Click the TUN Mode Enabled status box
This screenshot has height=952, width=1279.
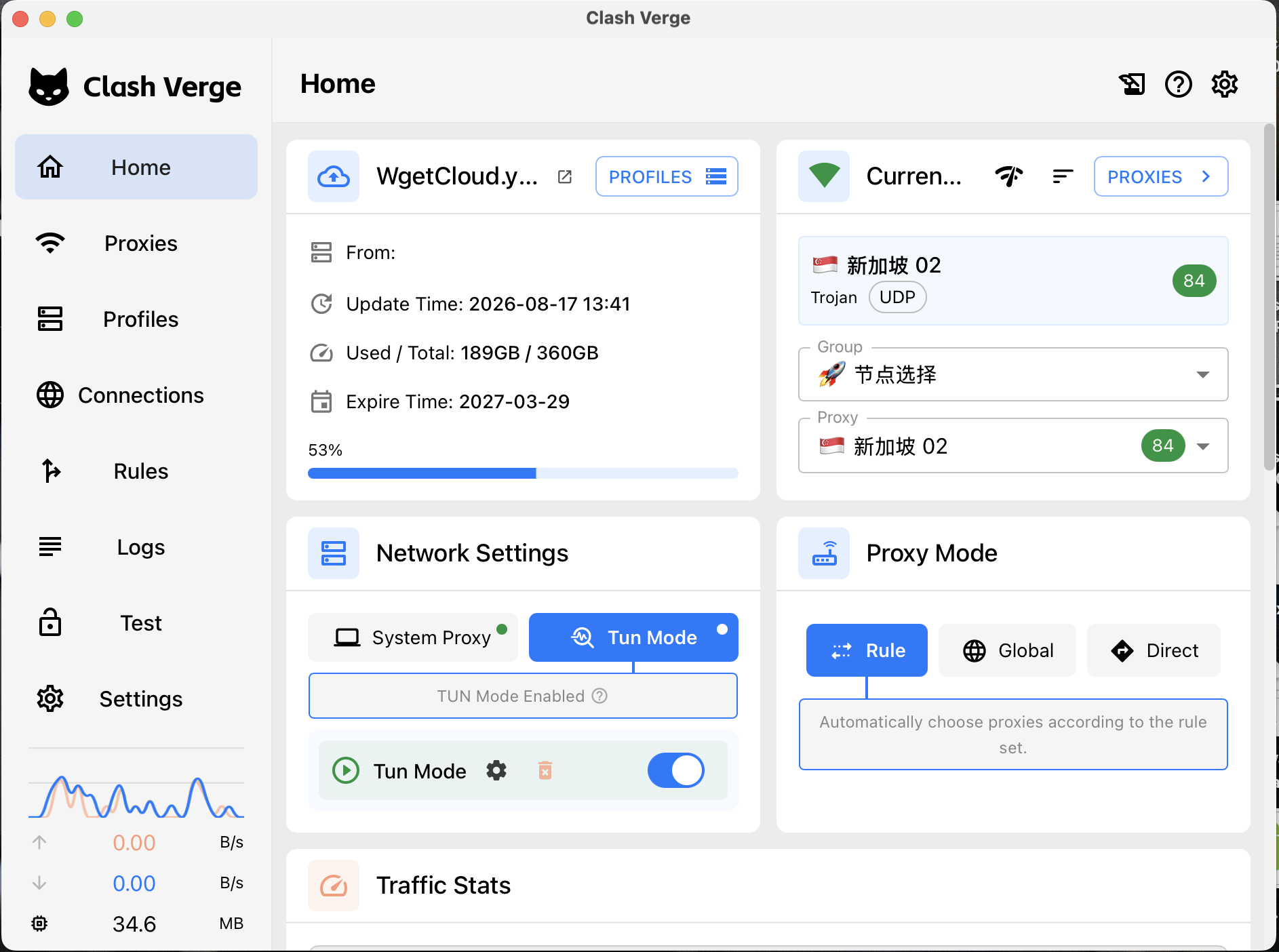point(523,696)
